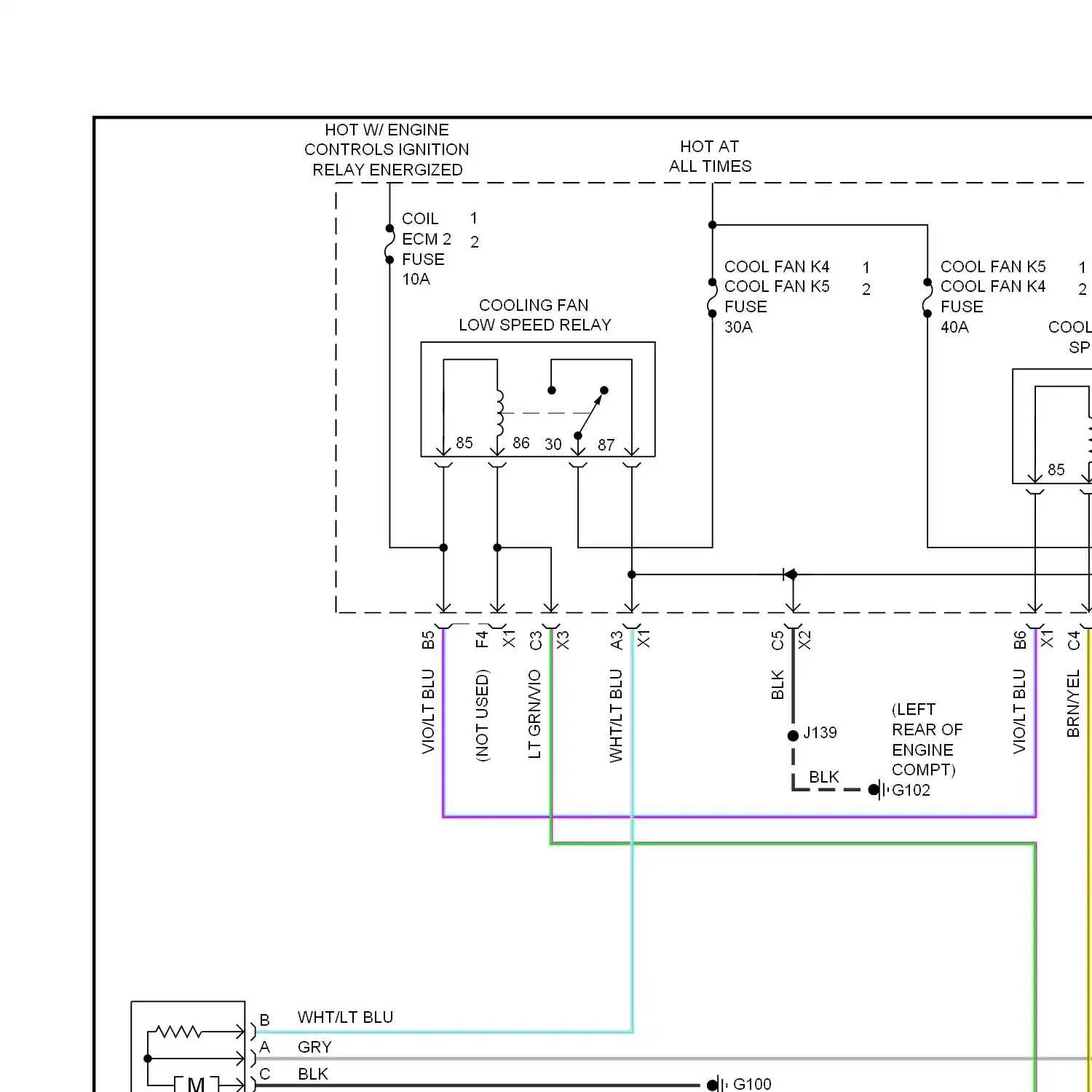Viewport: 1092px width, 1092px height.
Task: Click the 30A COOL FAN fuse symbol
Action: click(712, 298)
